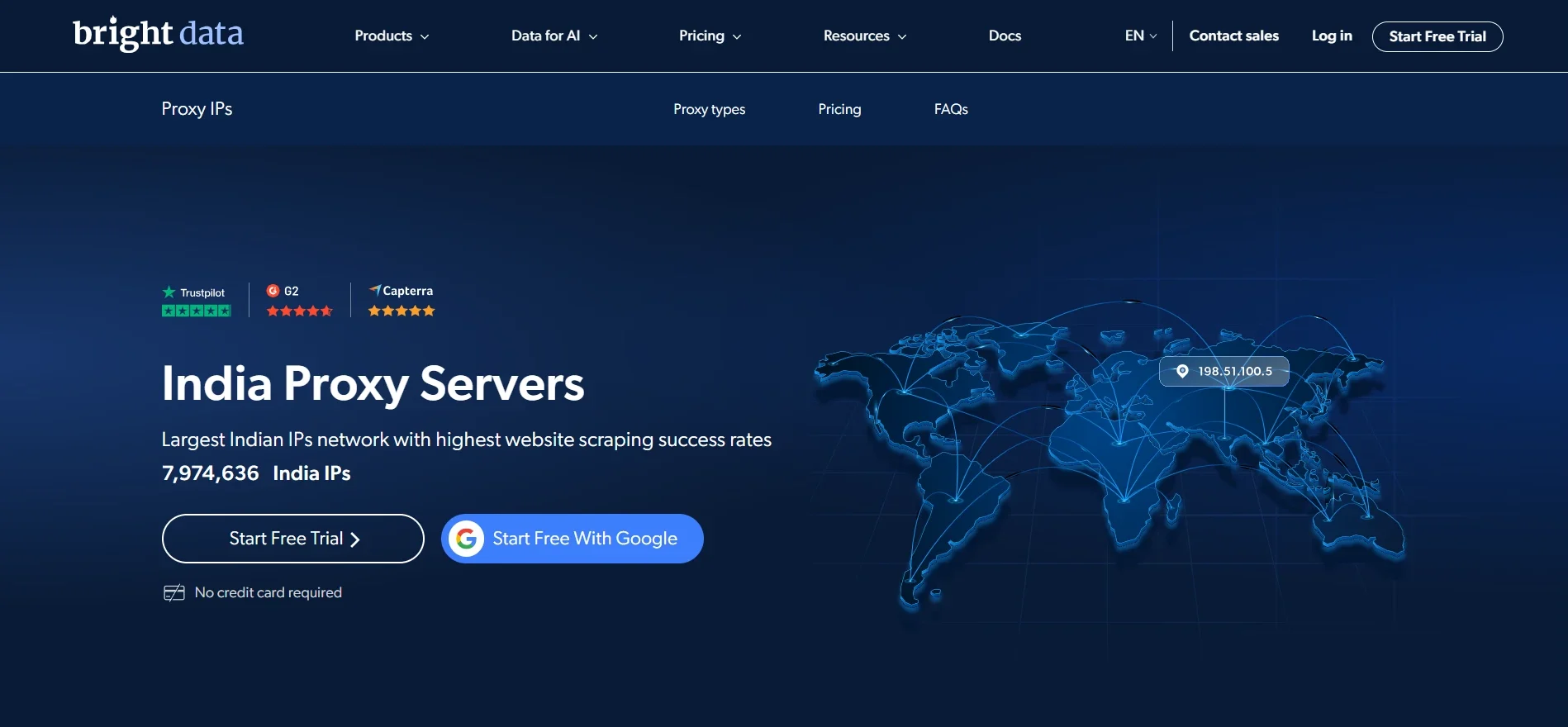Expand the Pricing dropdown in top navigation
Viewport: 1568px width, 727px height.
pyautogui.click(x=710, y=36)
